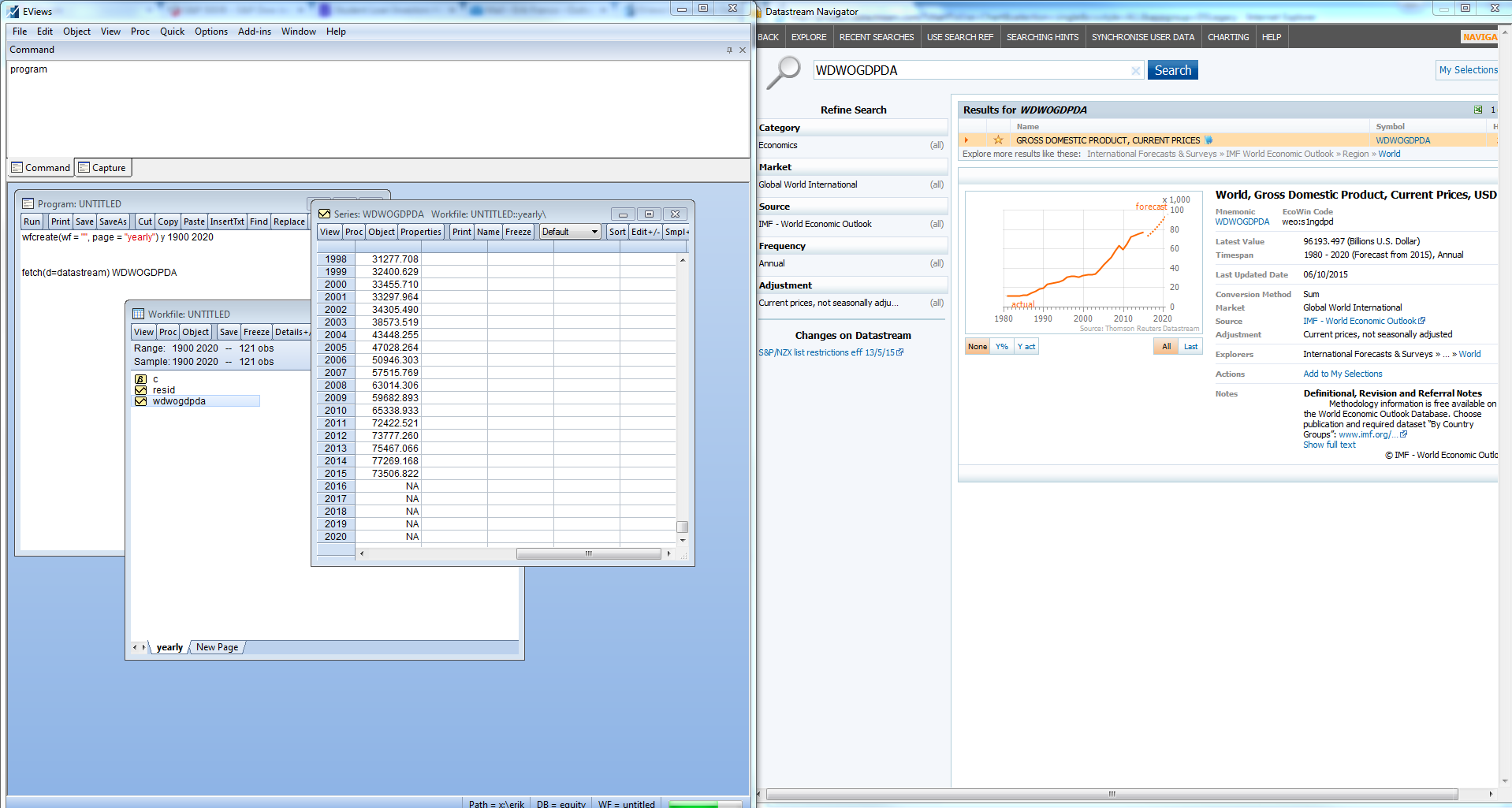
Task: Open the wdwogdpda series icon in workfile
Action: pos(140,401)
